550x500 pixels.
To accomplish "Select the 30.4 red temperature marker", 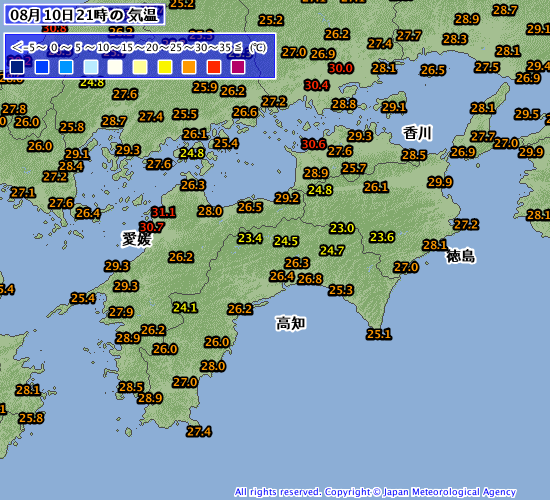I will [317, 85].
